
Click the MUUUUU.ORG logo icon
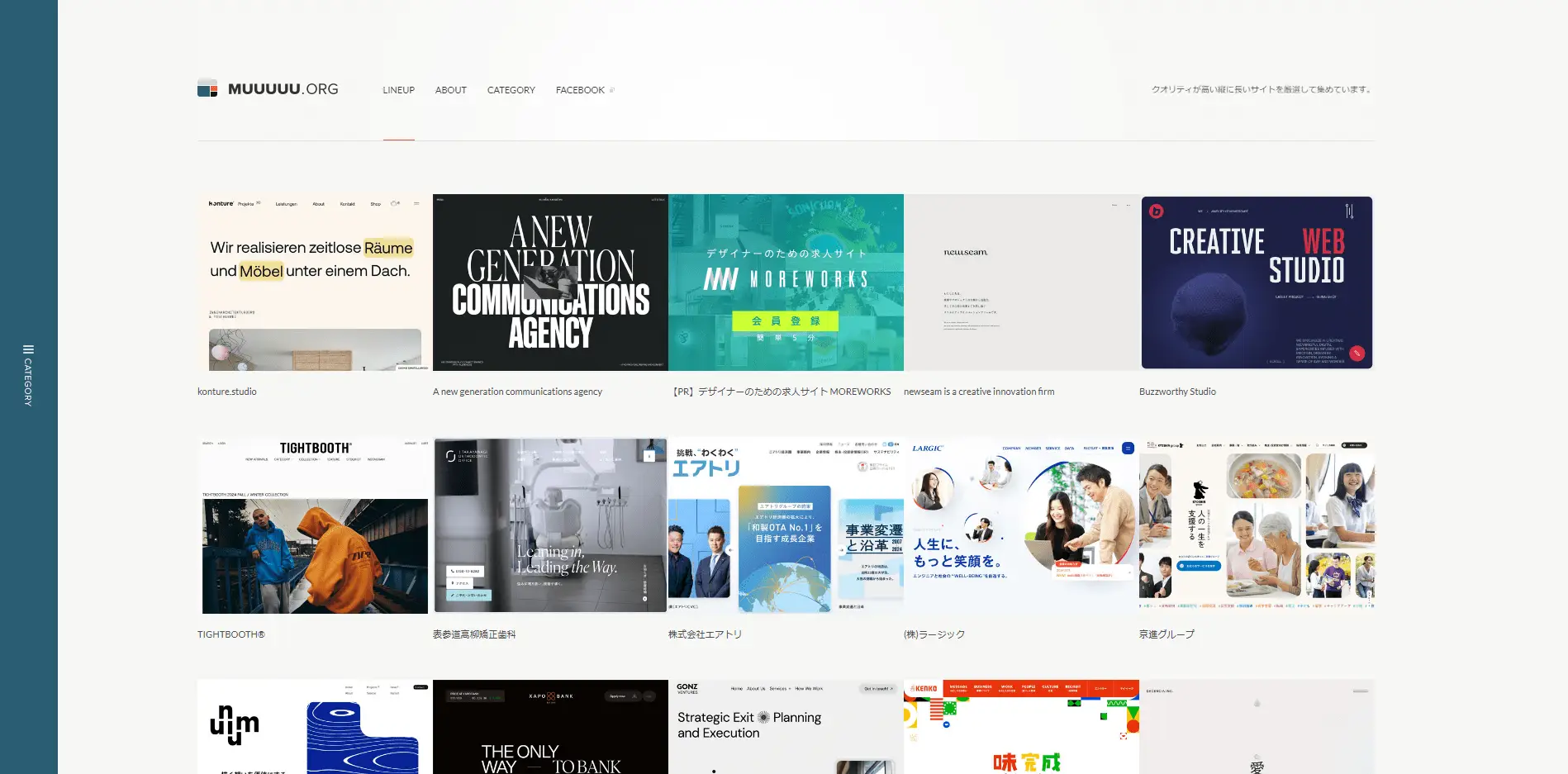pos(207,88)
